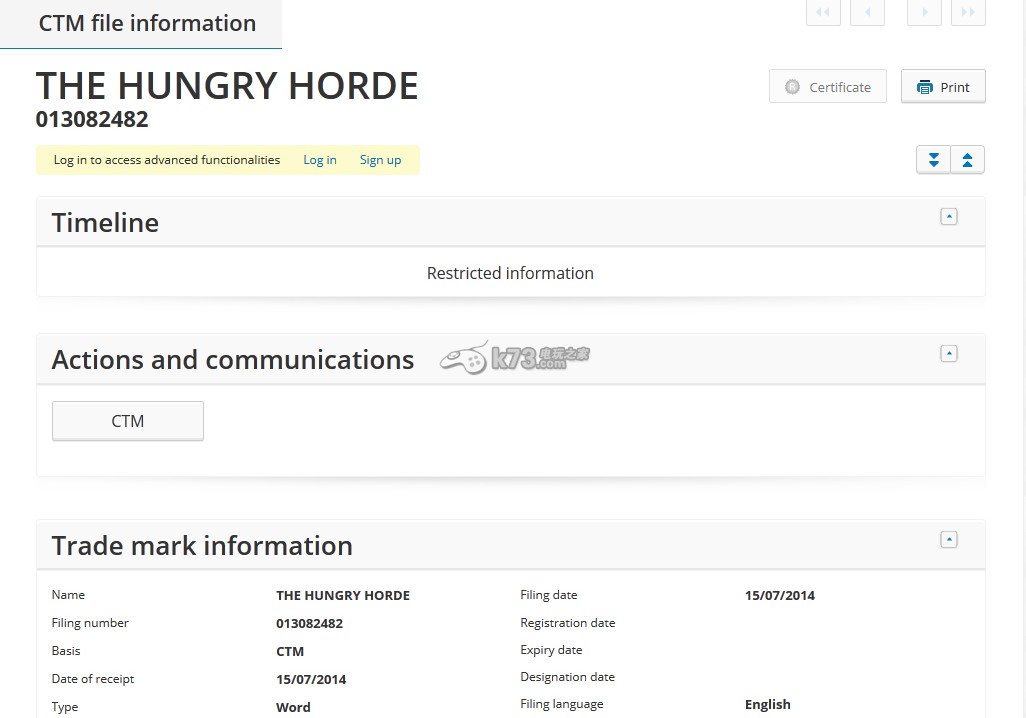
Task: Click the Filing date value 15/07/2014
Action: tap(779, 595)
